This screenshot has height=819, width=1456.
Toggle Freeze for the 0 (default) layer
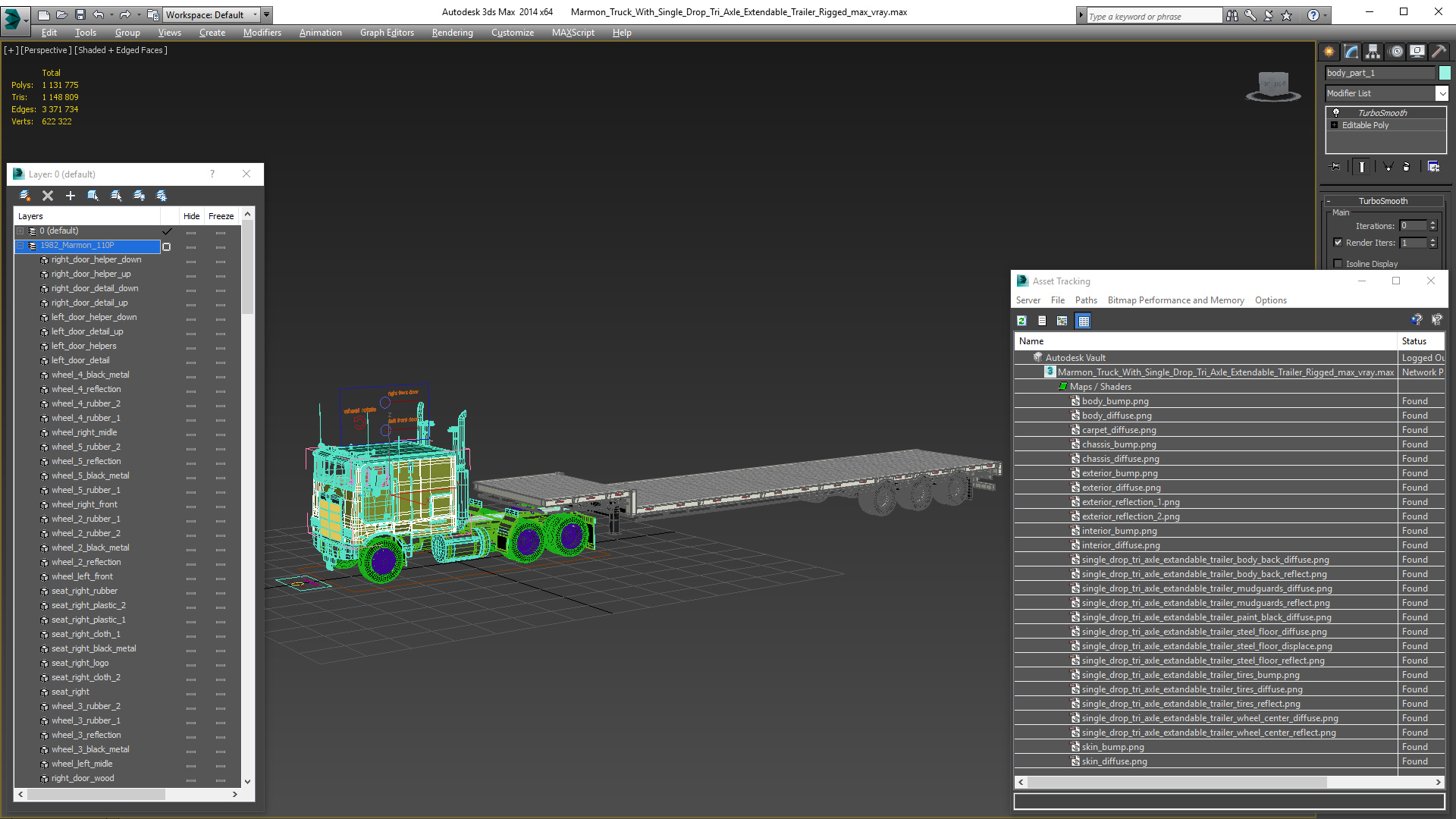coord(221,231)
